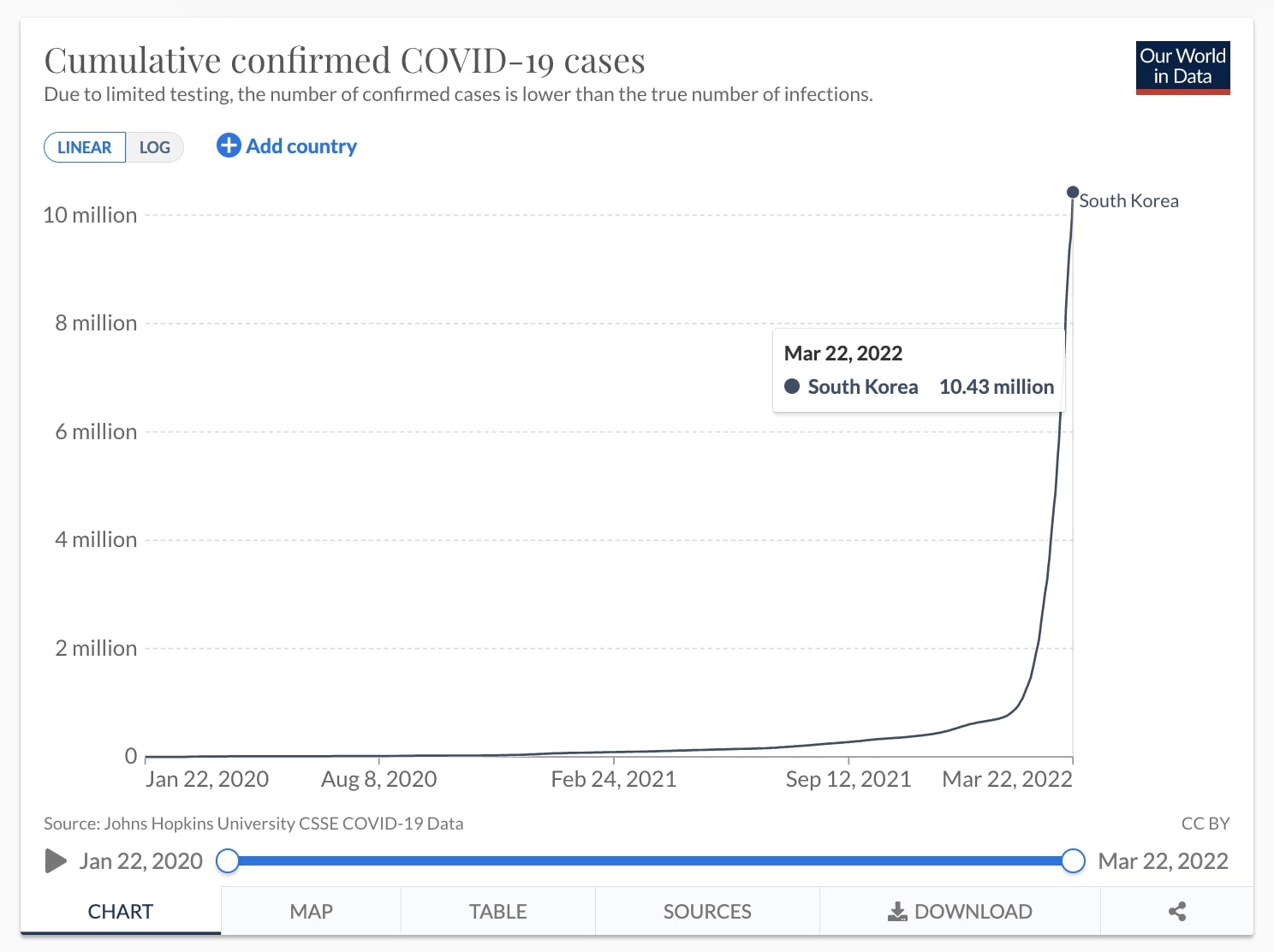Select the LINEAR scale option
The width and height of the screenshot is (1274, 952).
pyautogui.click(x=85, y=147)
